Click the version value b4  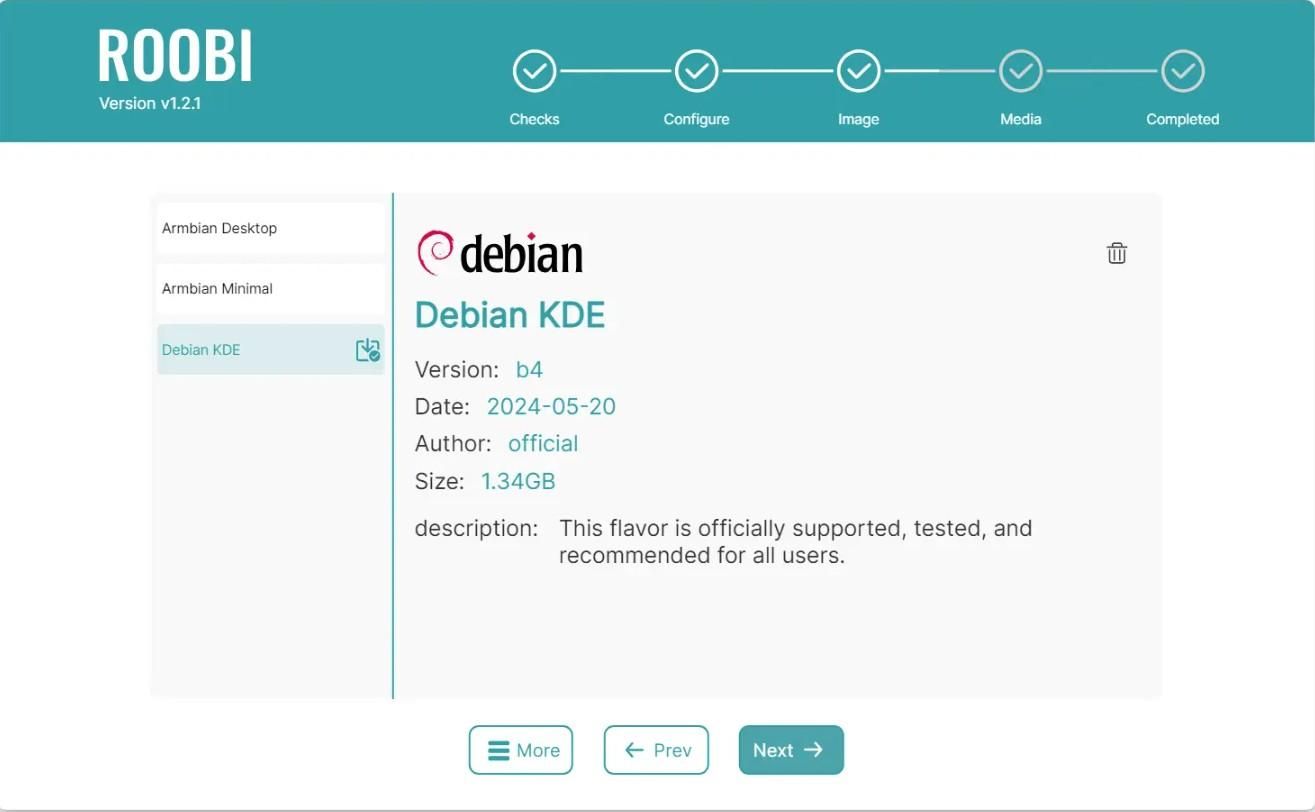point(529,370)
